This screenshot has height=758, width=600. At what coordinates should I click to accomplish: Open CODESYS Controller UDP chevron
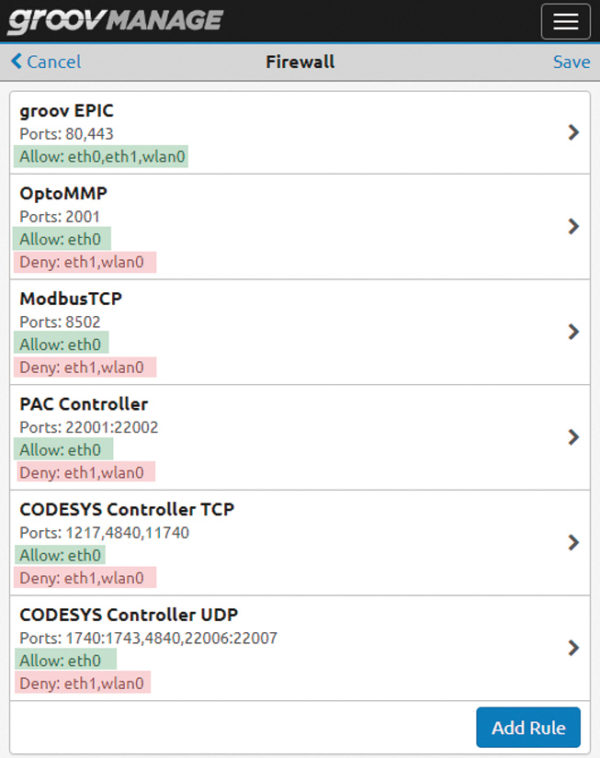[573, 648]
